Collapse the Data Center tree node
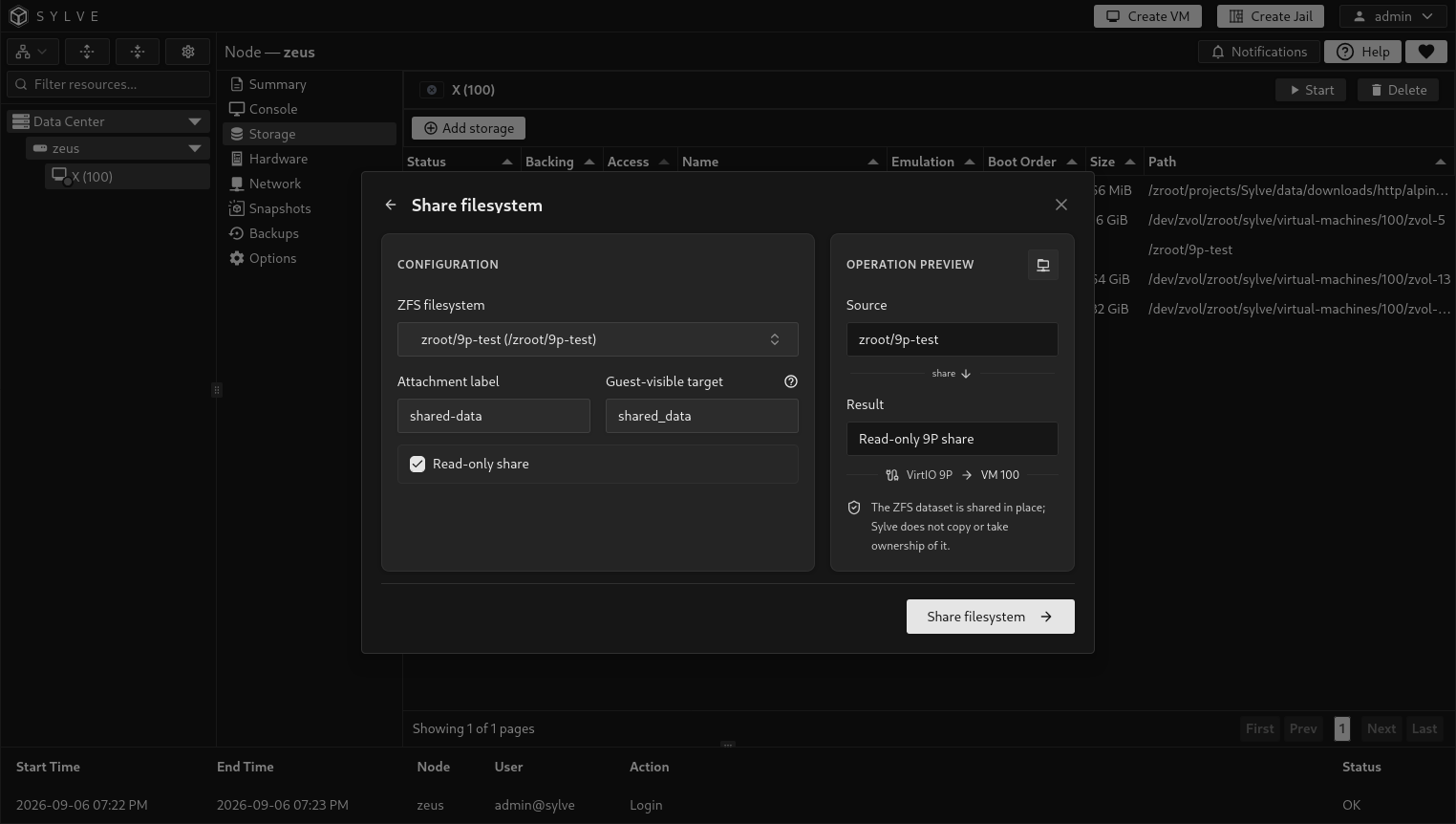 195,121
